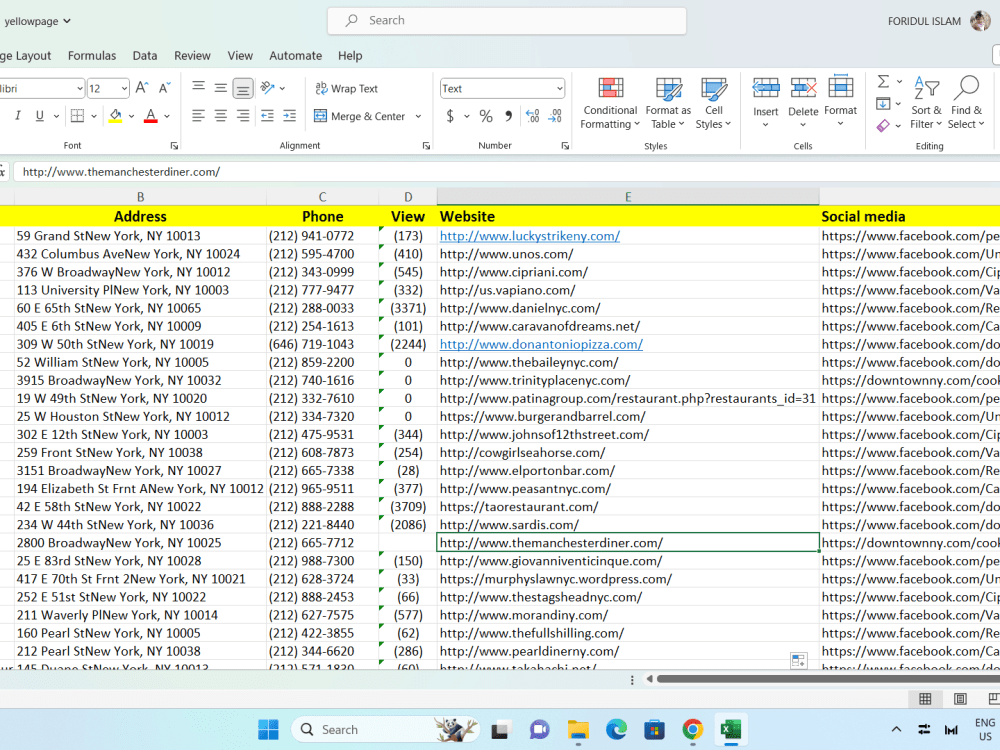Screen dimensions: 1000x750
Task: Click the Clear eraser icon
Action: point(883,126)
